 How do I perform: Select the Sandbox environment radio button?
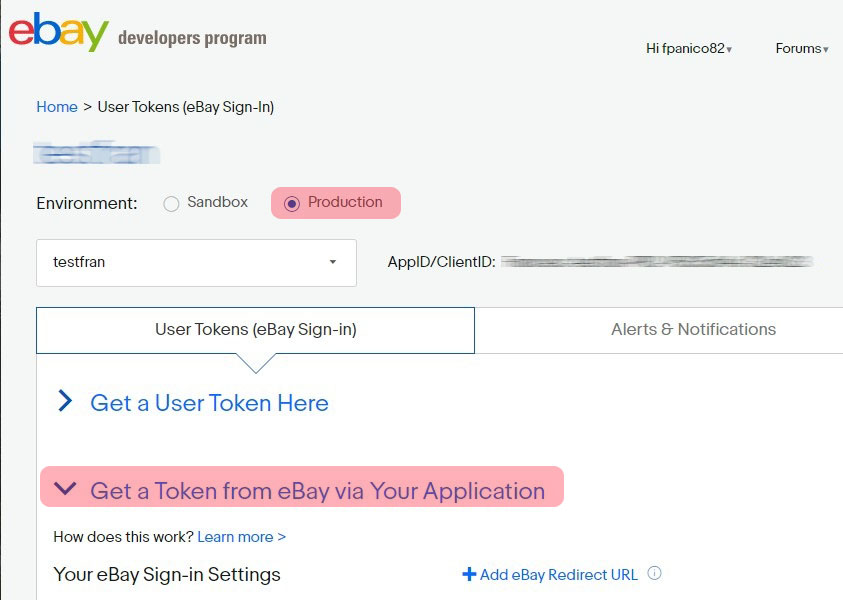(x=171, y=203)
